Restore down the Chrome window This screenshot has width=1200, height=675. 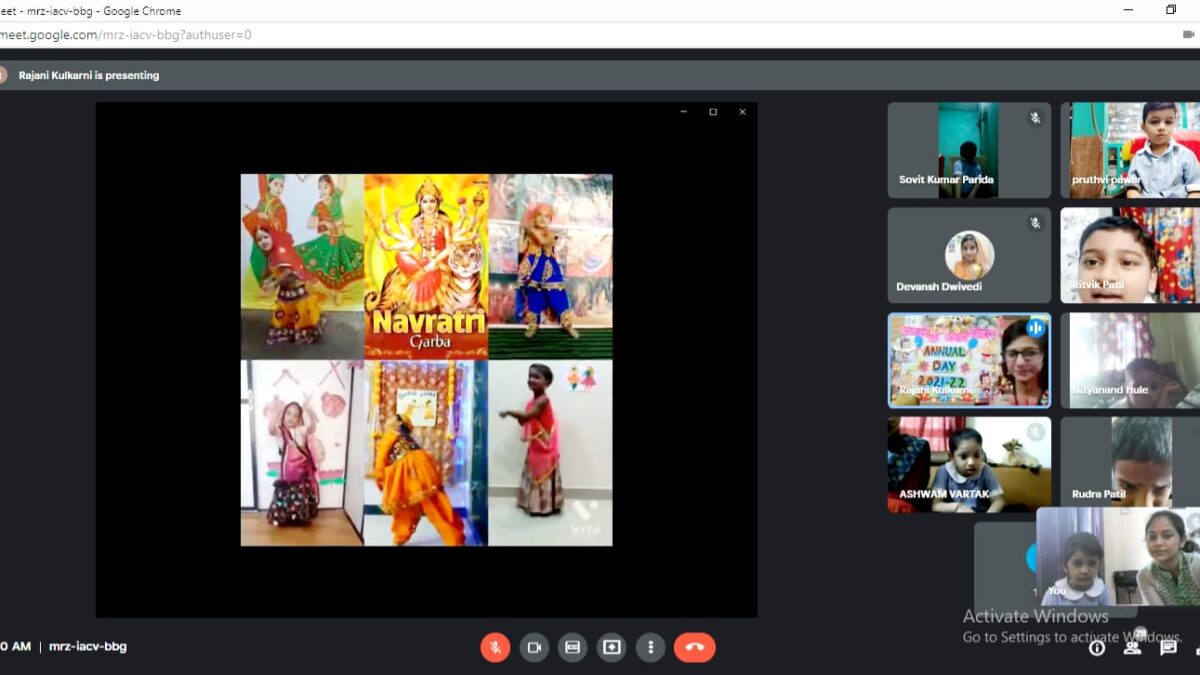(x=1171, y=10)
